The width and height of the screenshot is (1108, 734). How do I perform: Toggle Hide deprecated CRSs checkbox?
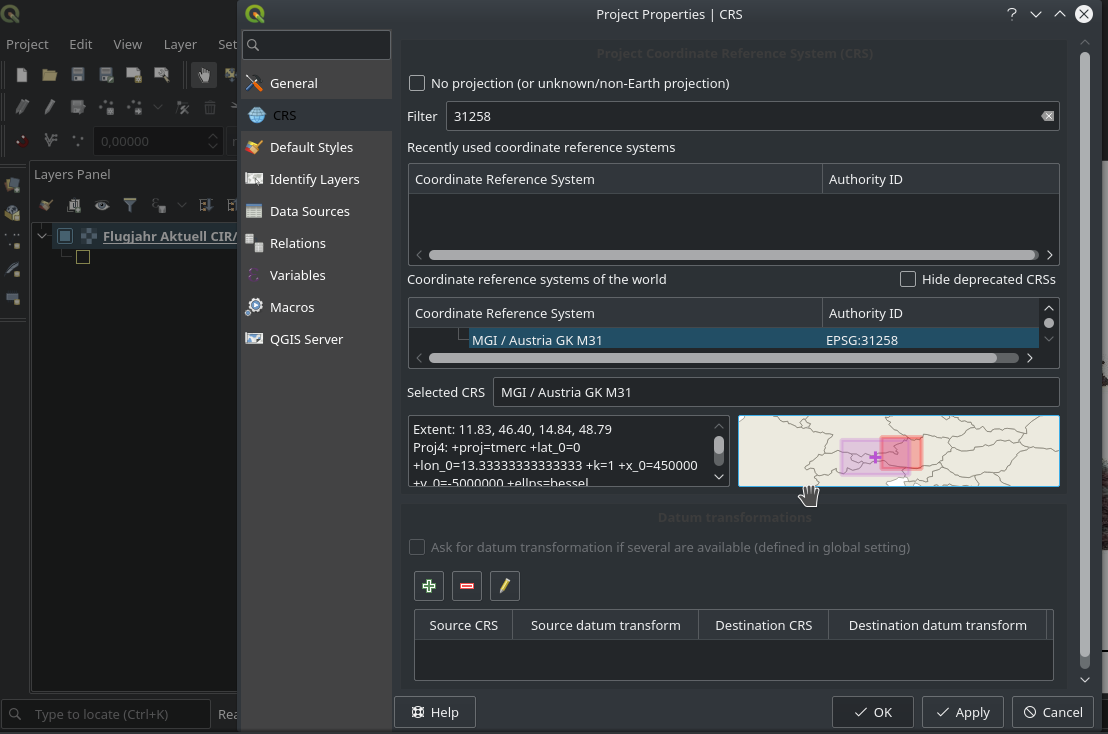point(908,279)
